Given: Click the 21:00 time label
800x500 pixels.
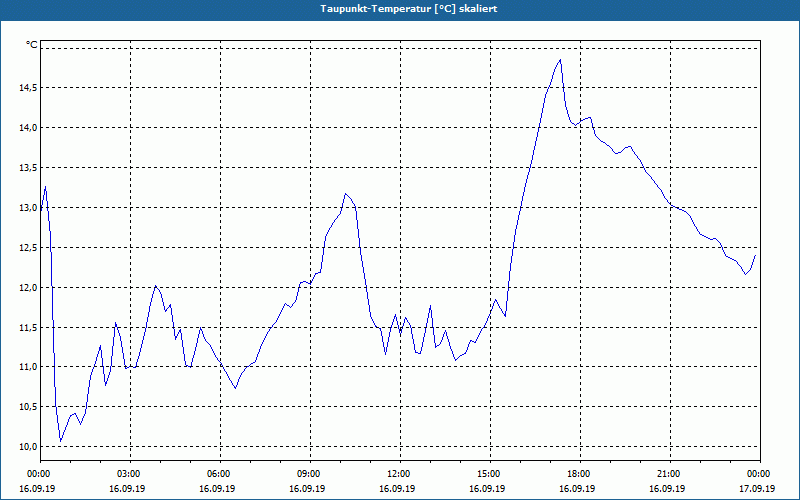Looking at the screenshot, I should point(670,474).
